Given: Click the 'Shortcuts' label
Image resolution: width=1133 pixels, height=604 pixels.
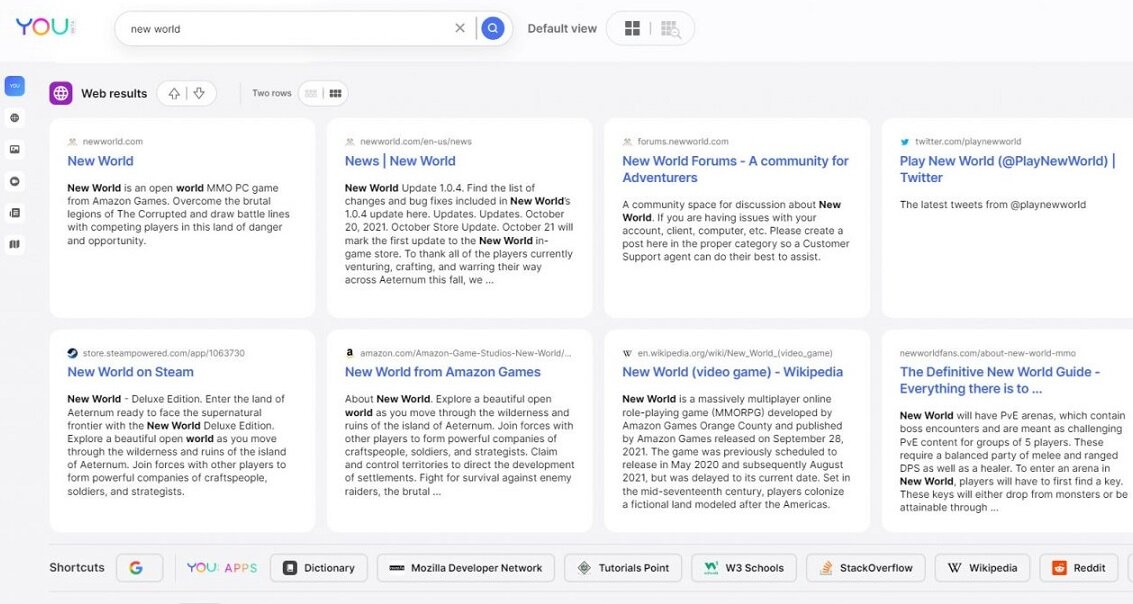Looking at the screenshot, I should (x=77, y=568).
